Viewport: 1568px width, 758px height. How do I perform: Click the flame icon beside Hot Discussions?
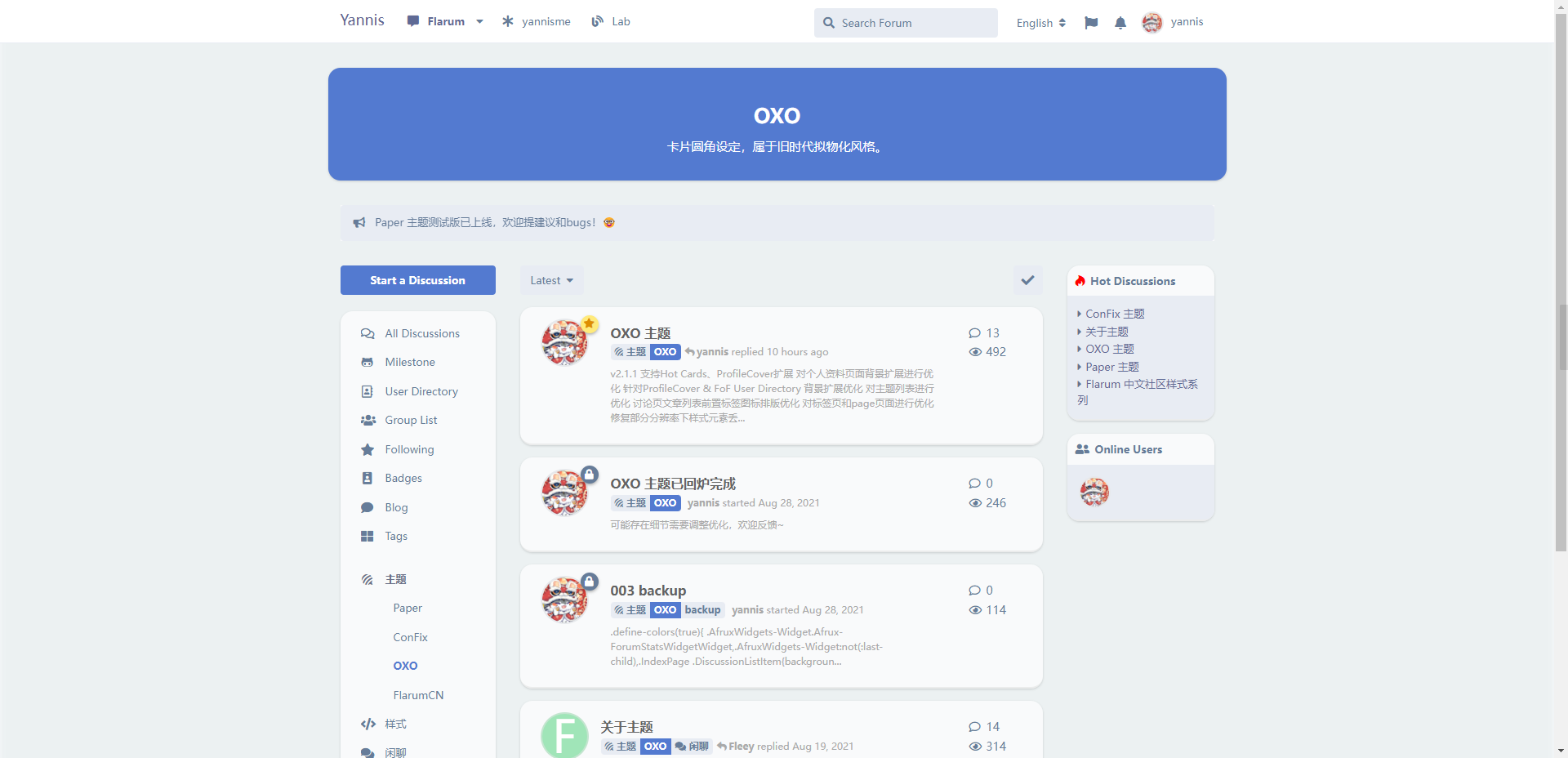tap(1080, 281)
